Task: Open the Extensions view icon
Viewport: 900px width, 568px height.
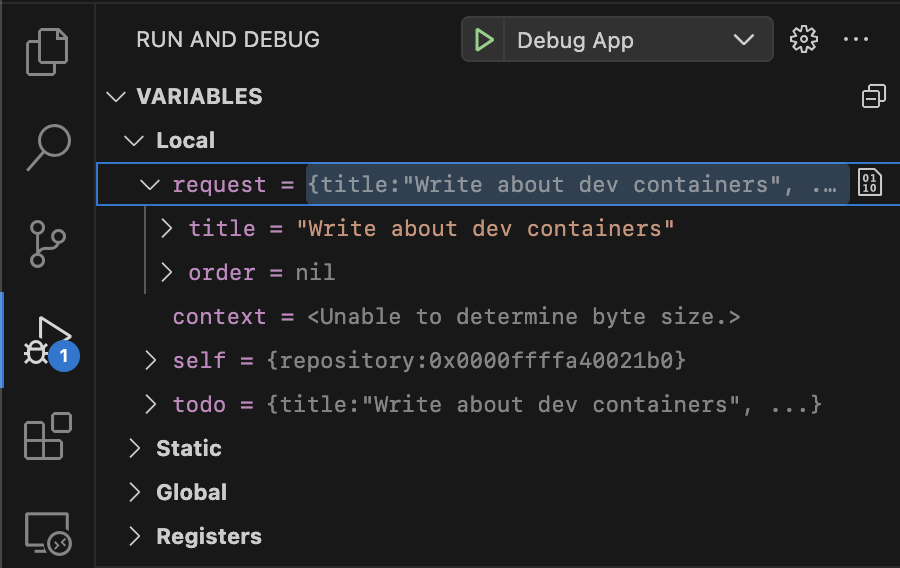Action: [47, 436]
